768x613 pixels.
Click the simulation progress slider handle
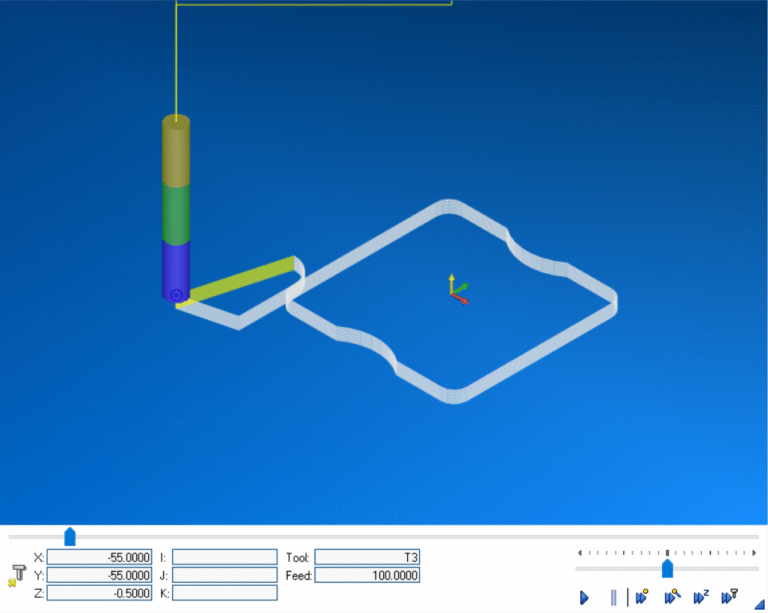point(70,538)
